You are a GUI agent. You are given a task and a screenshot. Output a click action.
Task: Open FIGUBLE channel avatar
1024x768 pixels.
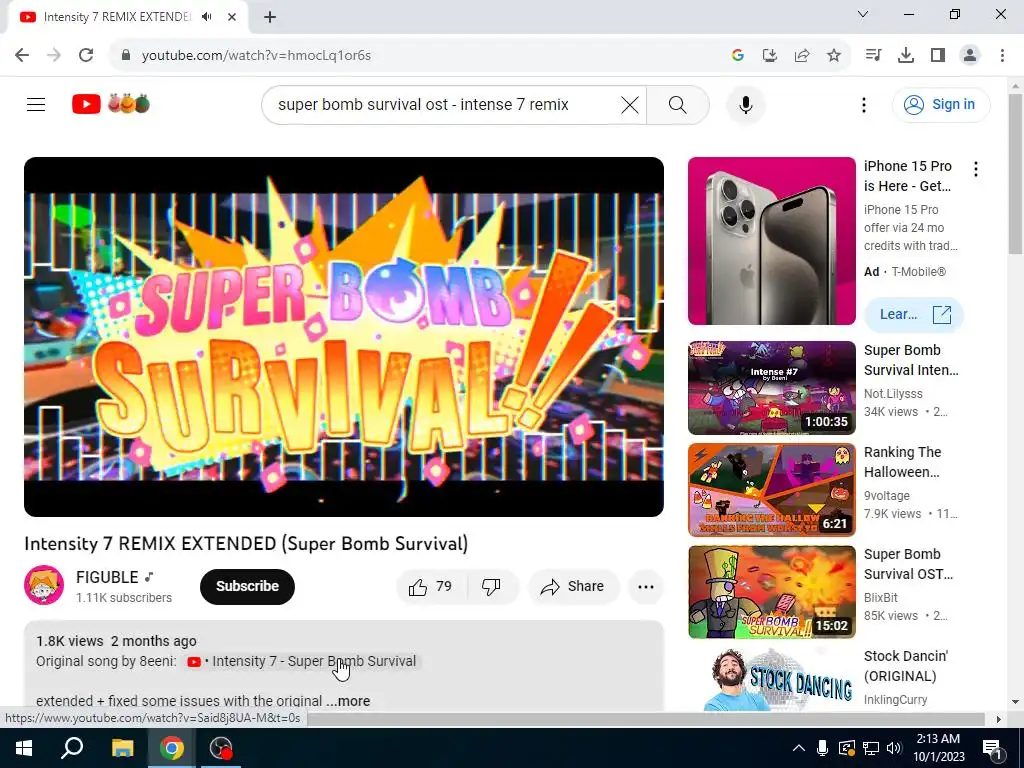pyautogui.click(x=44, y=585)
